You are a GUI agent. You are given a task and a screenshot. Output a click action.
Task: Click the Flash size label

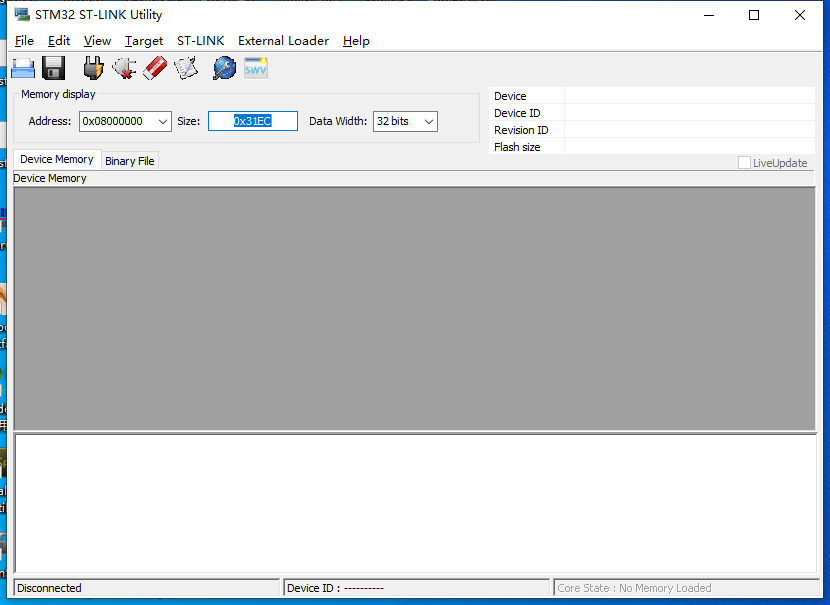click(x=517, y=147)
